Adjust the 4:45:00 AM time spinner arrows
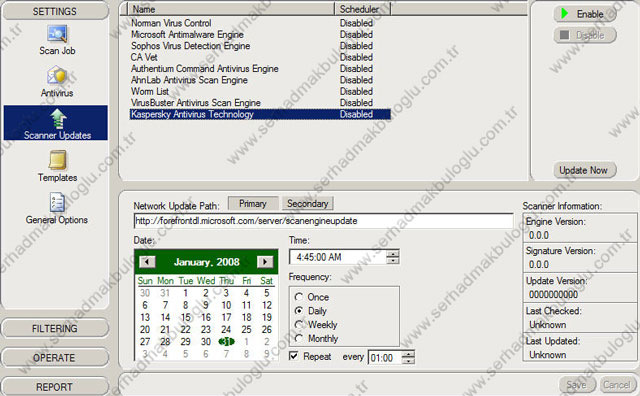This screenshot has width=640, height=396. (x=393, y=257)
